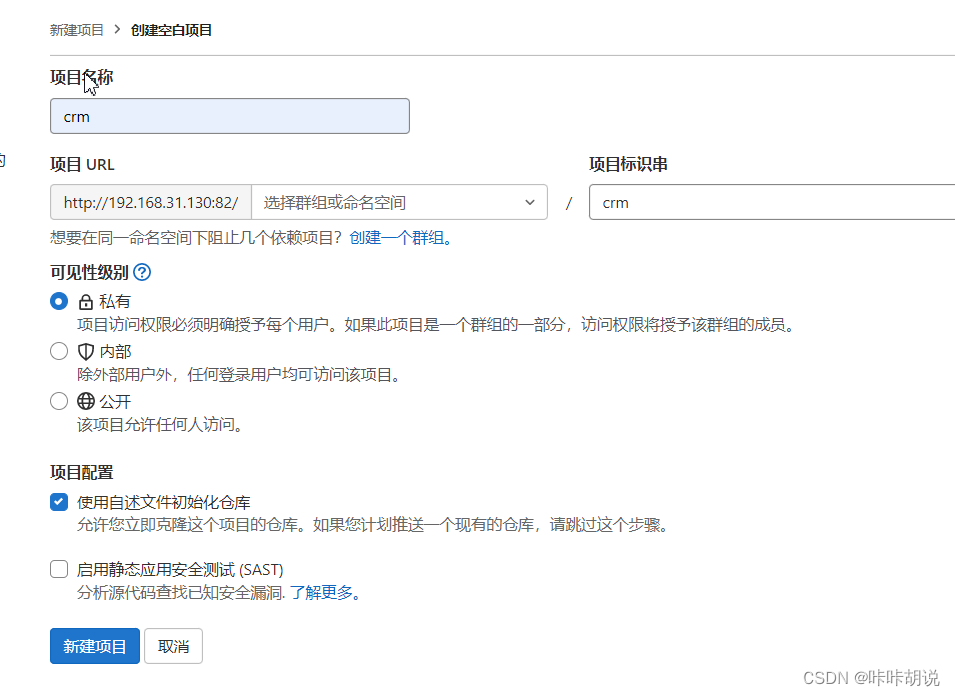
Task: Open the 选择群组或命名空间 dropdown
Action: click(400, 202)
